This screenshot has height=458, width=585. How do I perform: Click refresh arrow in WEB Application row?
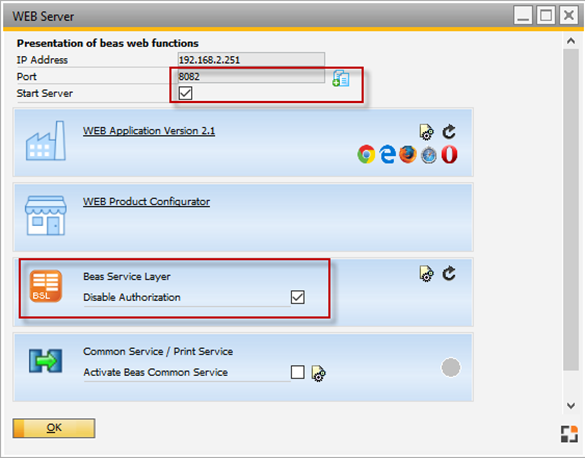pyautogui.click(x=449, y=132)
